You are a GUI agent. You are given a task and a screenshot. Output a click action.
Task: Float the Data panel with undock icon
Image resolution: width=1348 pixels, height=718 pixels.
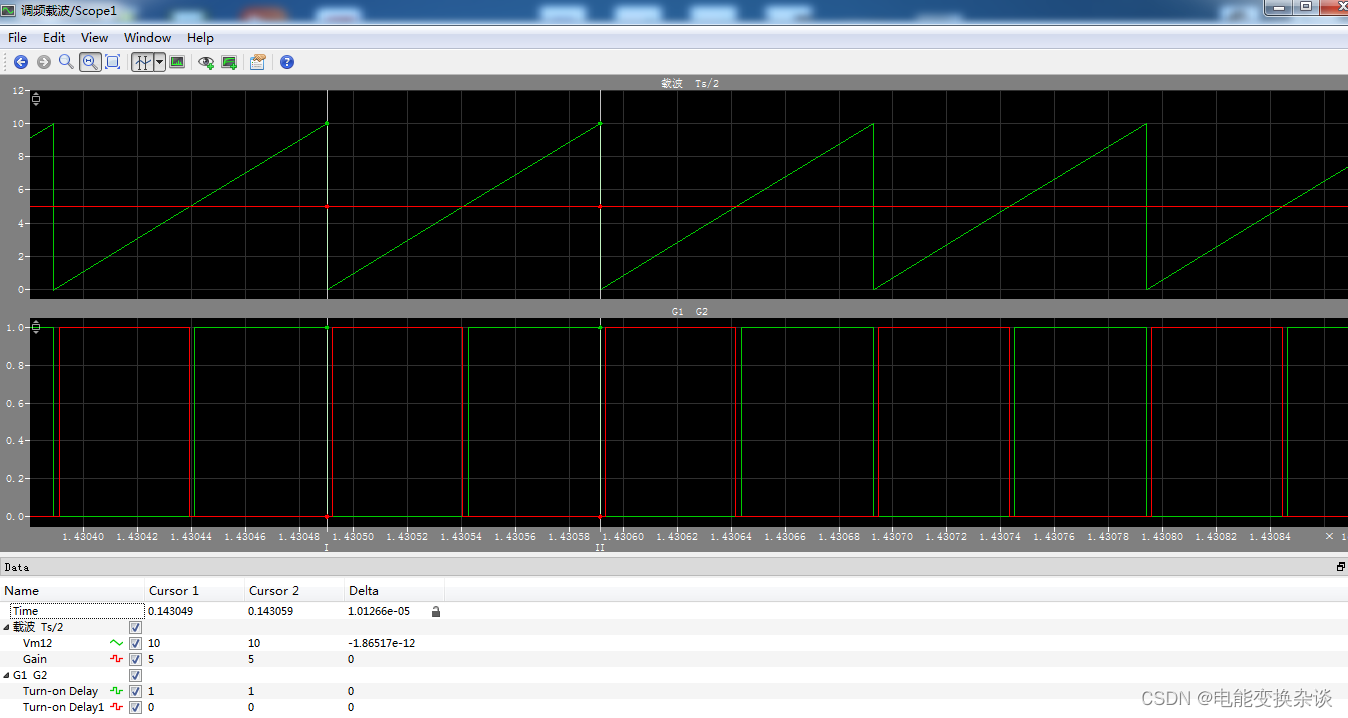1340,567
